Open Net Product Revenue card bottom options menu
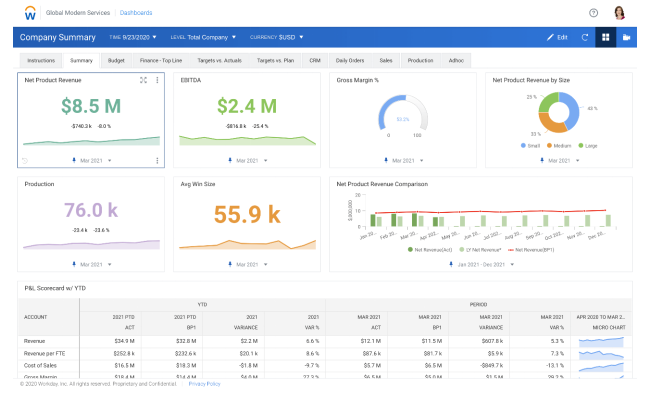The width and height of the screenshot is (647, 393). [x=157, y=161]
